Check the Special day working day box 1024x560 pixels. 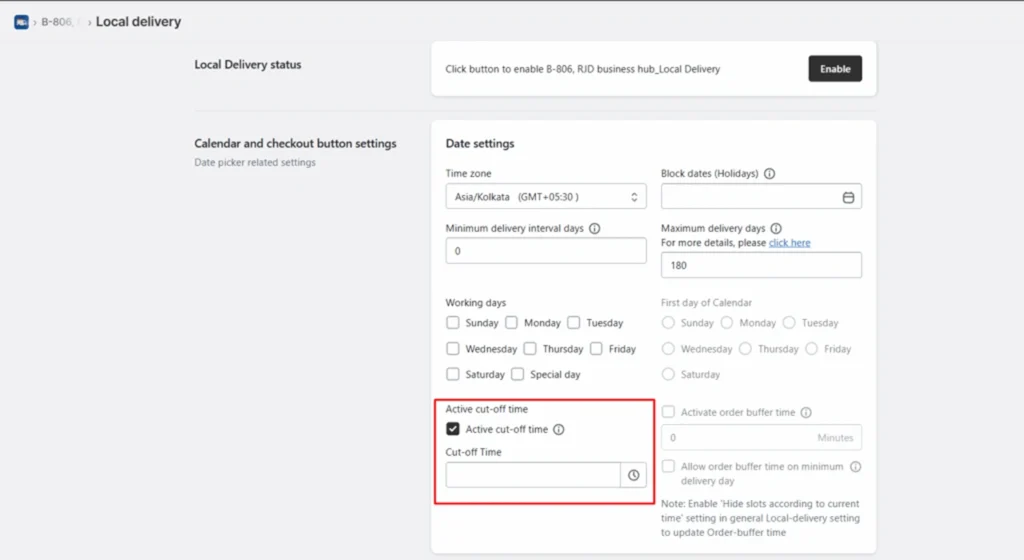tap(518, 374)
